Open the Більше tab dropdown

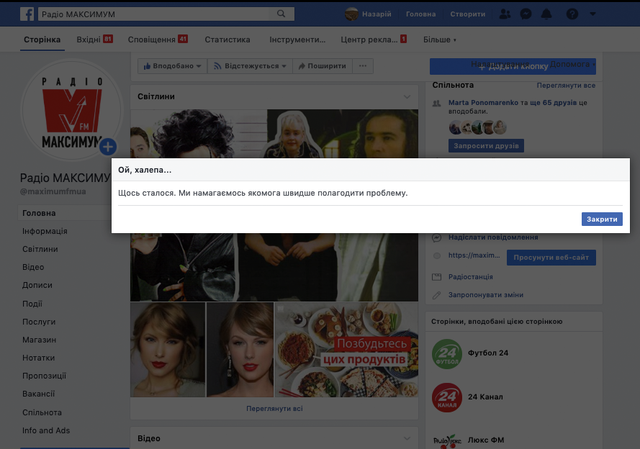click(x=439, y=39)
